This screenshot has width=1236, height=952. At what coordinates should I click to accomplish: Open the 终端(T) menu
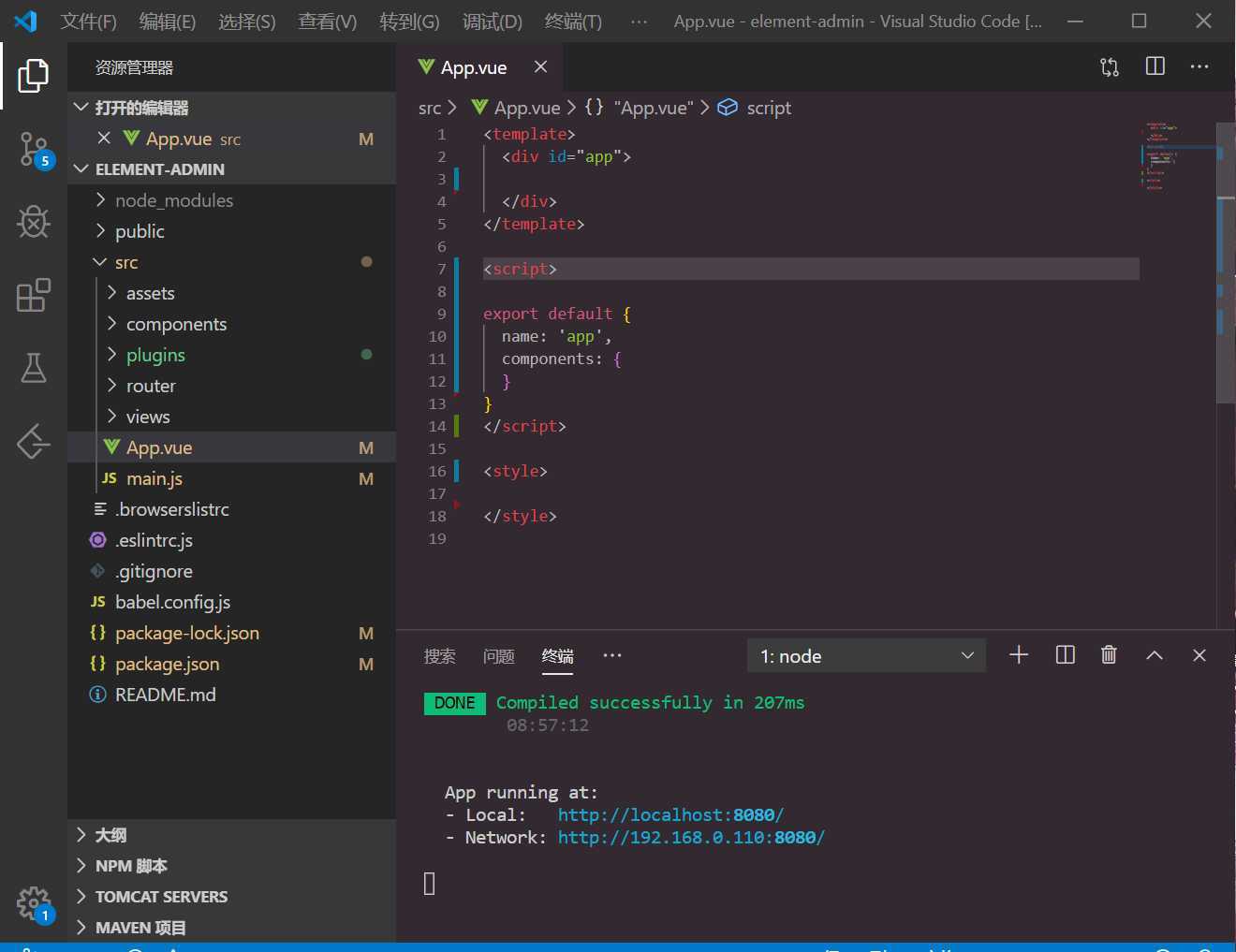[573, 22]
